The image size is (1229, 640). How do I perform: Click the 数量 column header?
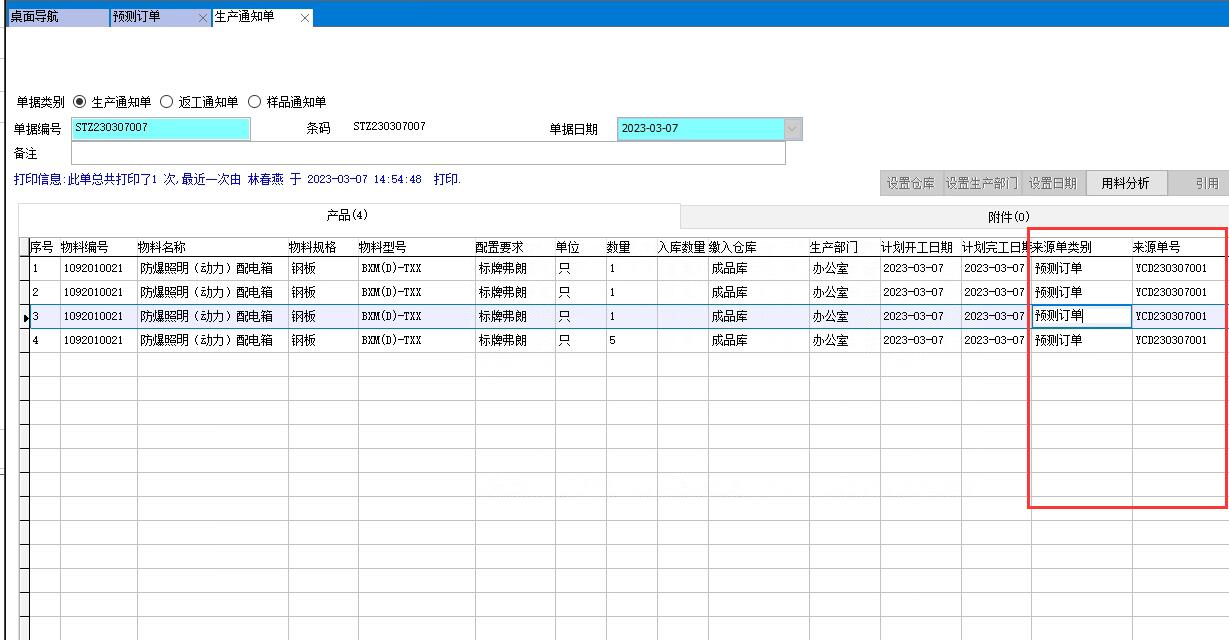point(619,247)
